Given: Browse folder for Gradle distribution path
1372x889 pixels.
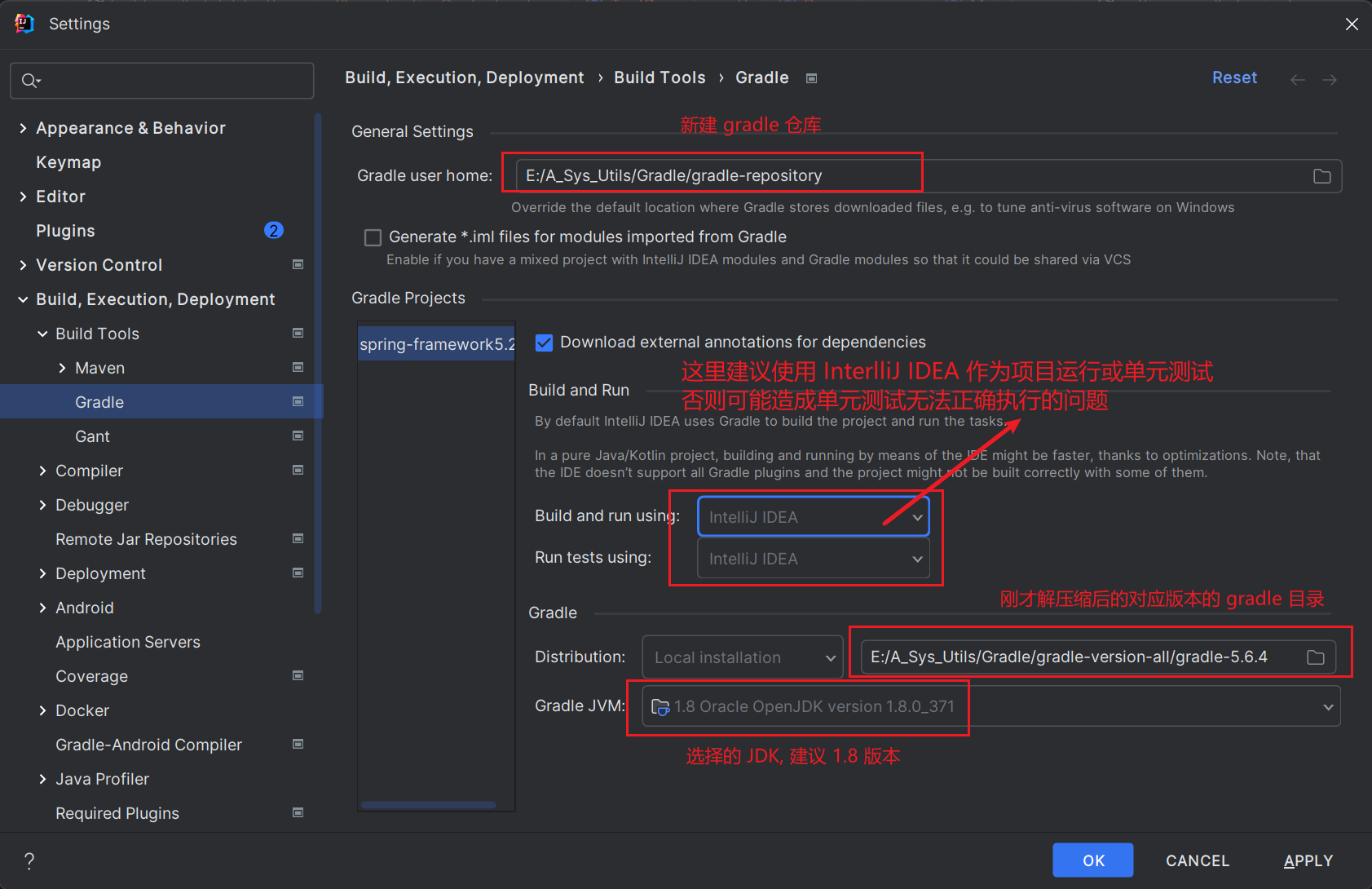Looking at the screenshot, I should click(x=1316, y=657).
